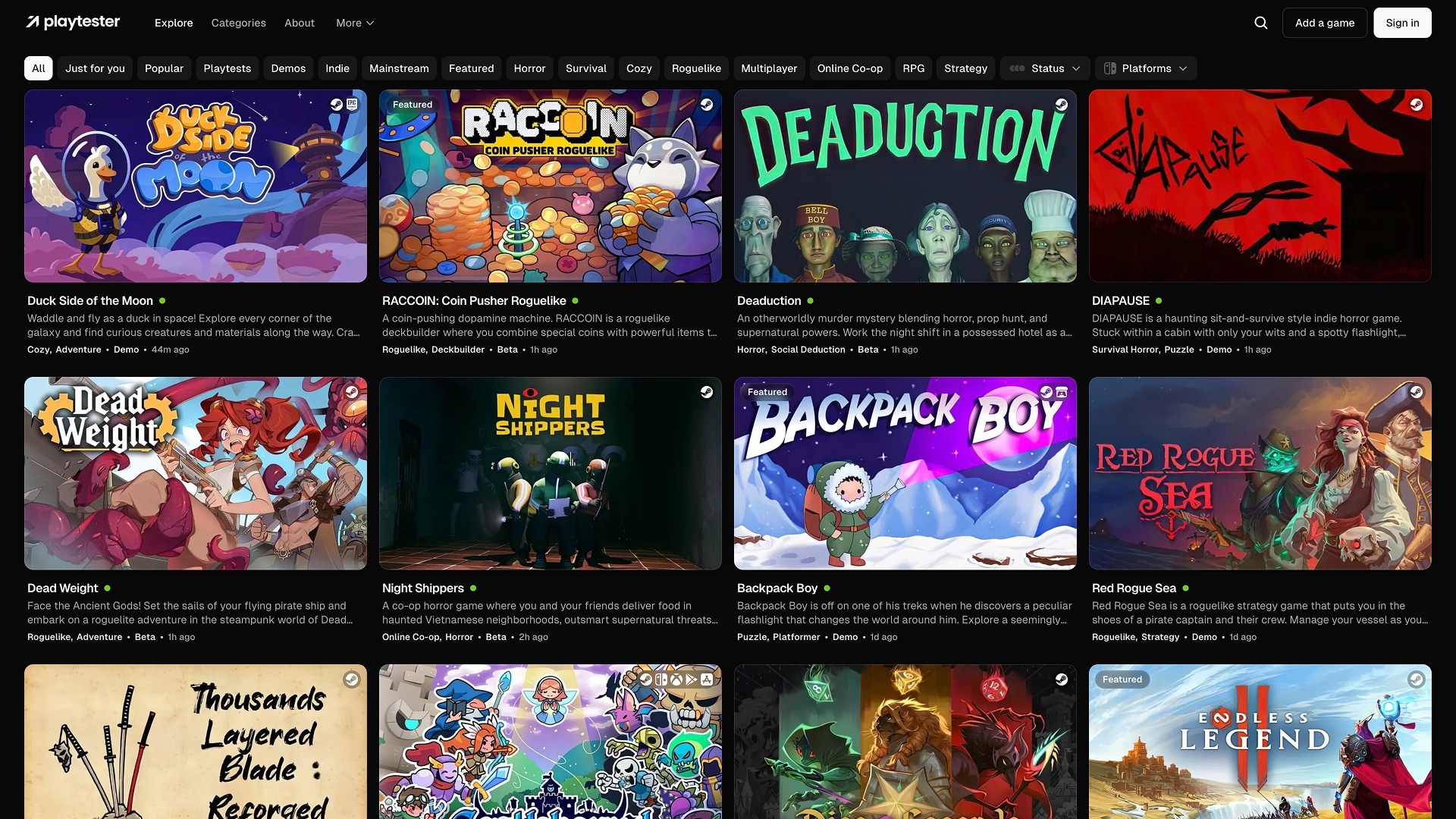Click Epic Games icon on Duck Side card
Viewport: 1456px width, 819px height.
click(352, 105)
